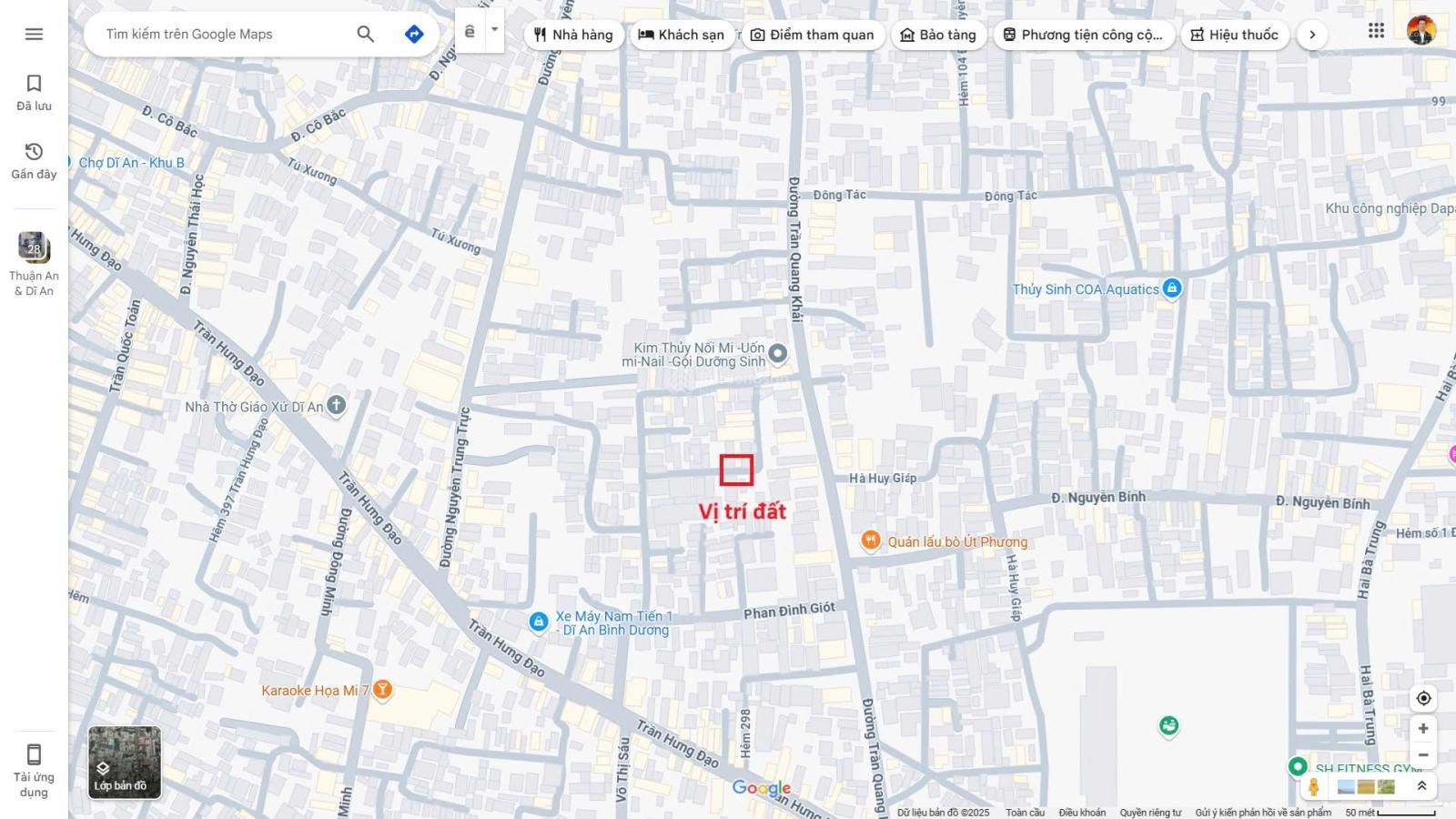
Task: Click the Thủy Sinh COA Aquatics label
Action: tap(1086, 289)
